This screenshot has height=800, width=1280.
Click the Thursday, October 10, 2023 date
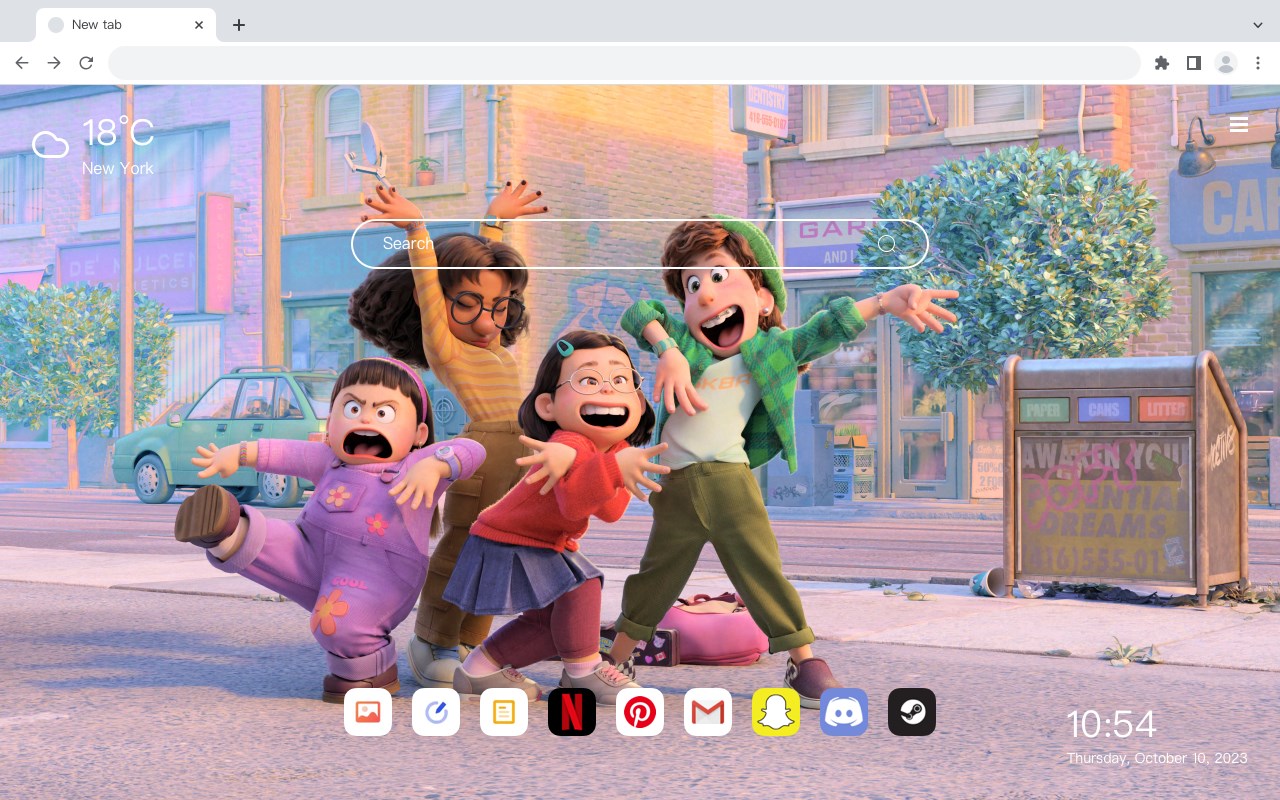click(x=1157, y=758)
